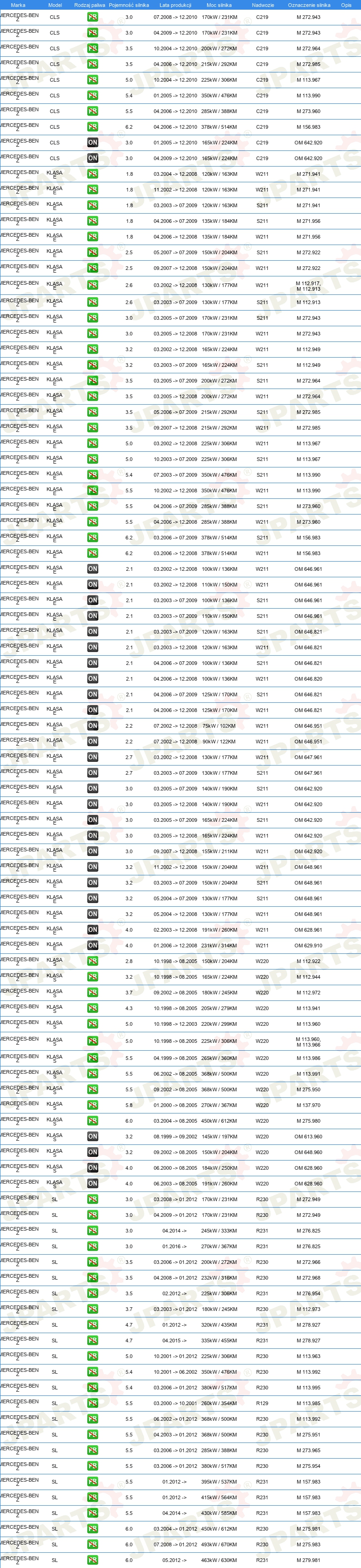The width and height of the screenshot is (361, 1568).
Task: Click the diesel ON icon in the CLS 01.2005 row
Action: 92,143
